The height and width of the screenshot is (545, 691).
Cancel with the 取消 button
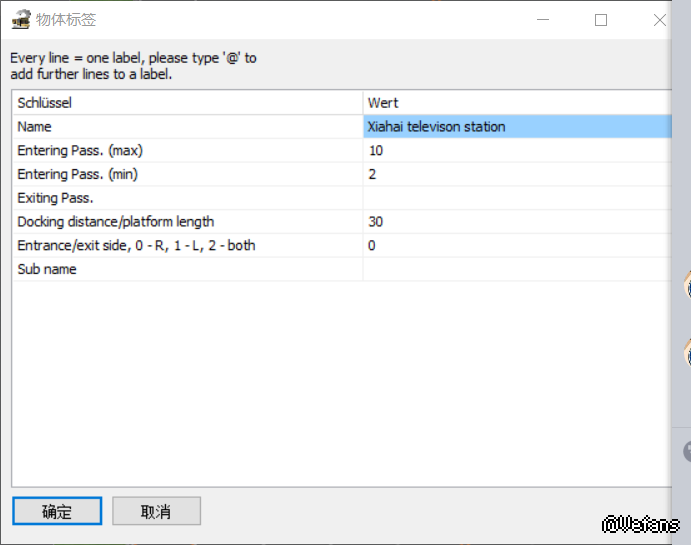click(156, 511)
